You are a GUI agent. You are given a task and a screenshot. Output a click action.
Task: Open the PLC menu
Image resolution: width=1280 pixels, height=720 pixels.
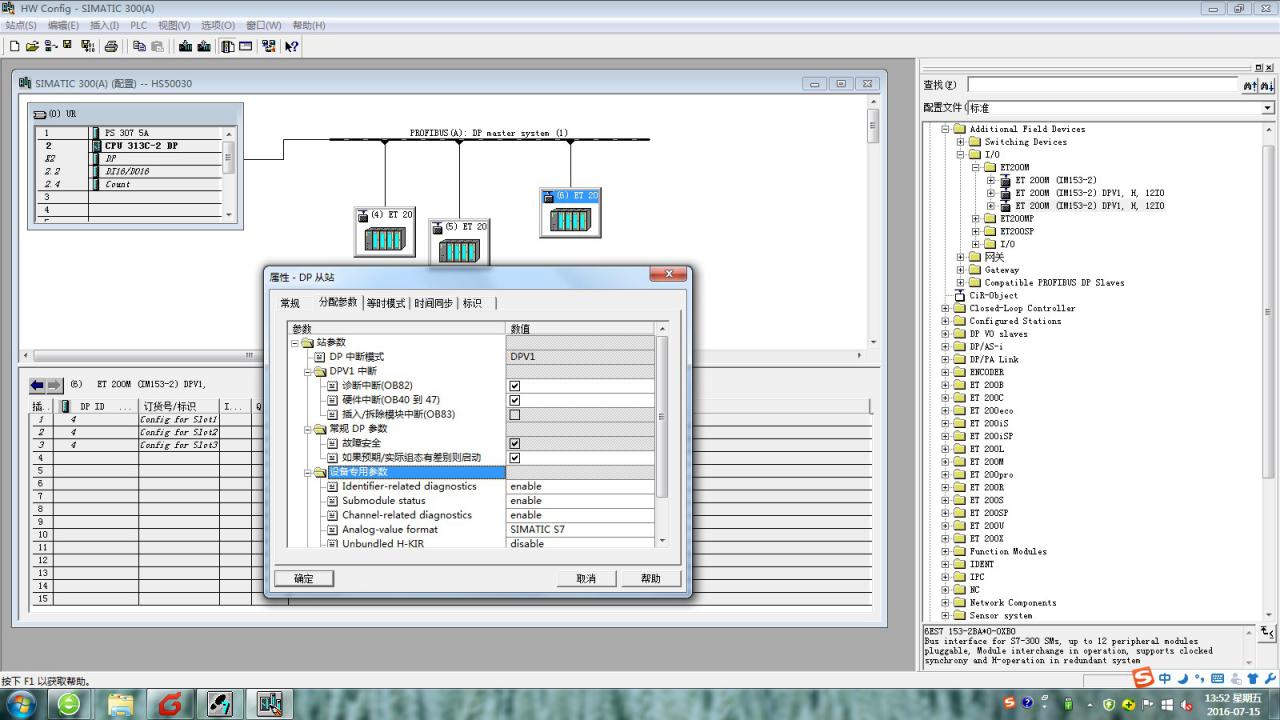click(138, 25)
